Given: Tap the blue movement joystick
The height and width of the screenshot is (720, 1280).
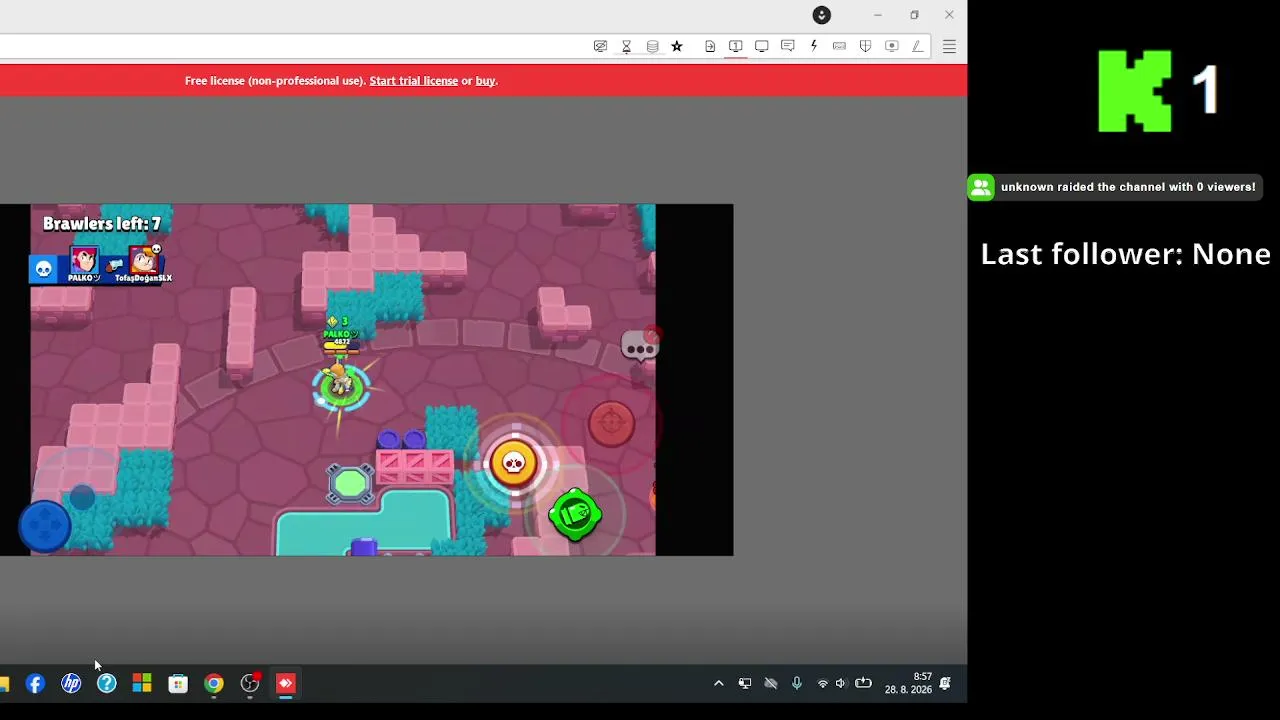Looking at the screenshot, I should coord(45,524).
